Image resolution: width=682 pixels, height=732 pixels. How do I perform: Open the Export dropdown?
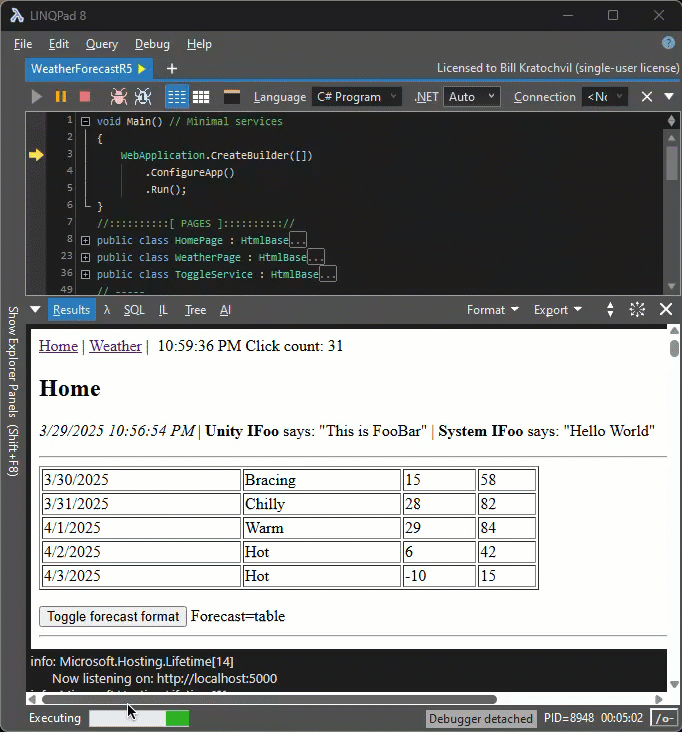(558, 310)
